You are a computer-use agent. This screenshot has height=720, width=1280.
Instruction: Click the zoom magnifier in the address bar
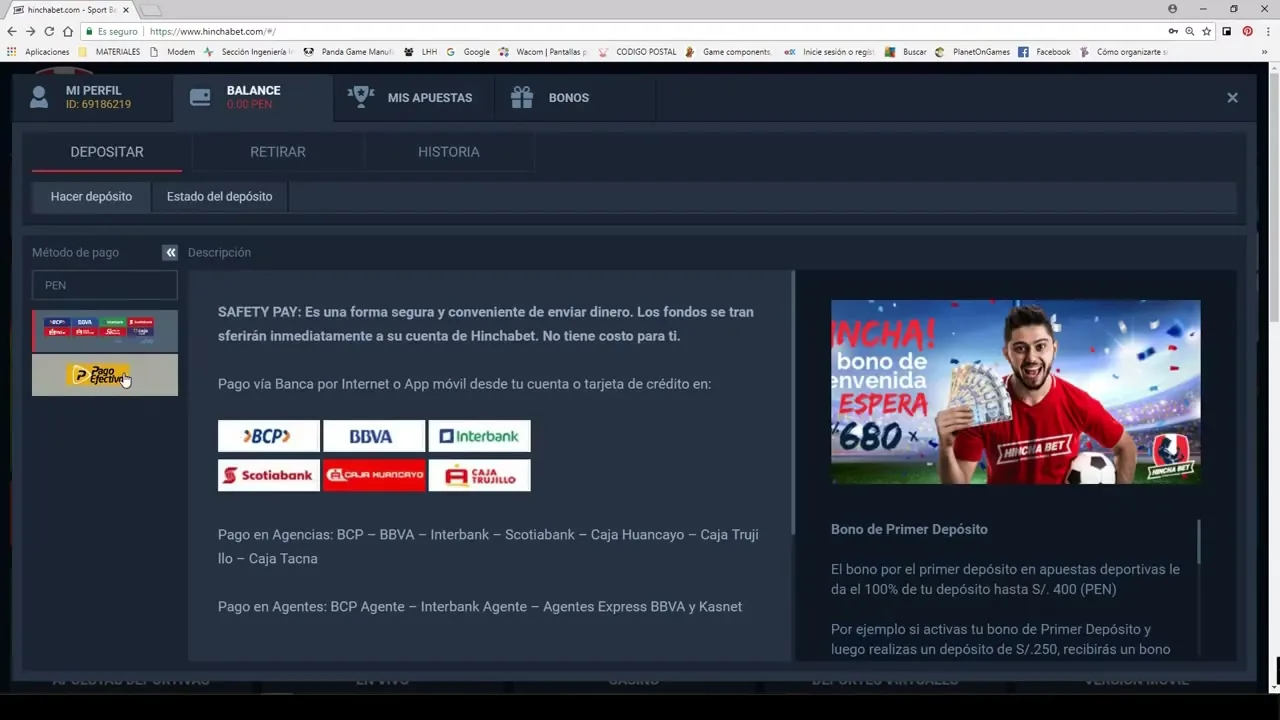pyautogui.click(x=1190, y=31)
